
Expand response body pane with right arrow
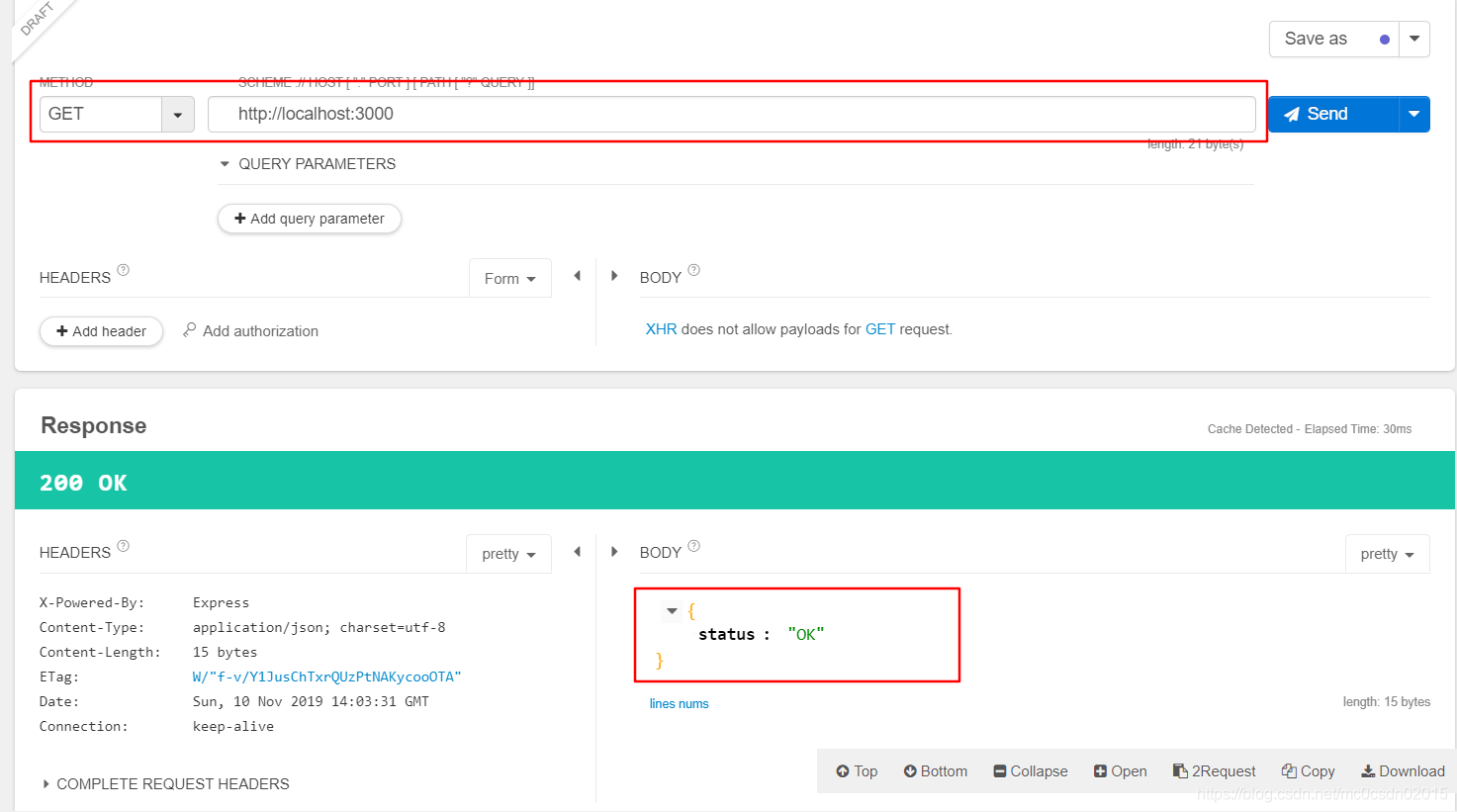(614, 552)
